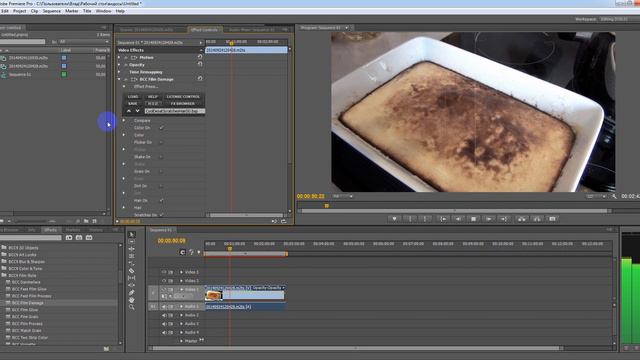Viewport: 640px width, 360px height.
Task: Open the Project menu
Action: pos(20,11)
